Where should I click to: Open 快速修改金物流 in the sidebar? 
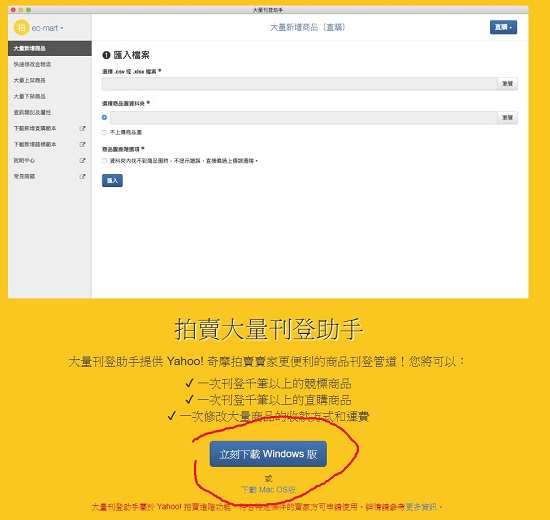[x=50, y=64]
